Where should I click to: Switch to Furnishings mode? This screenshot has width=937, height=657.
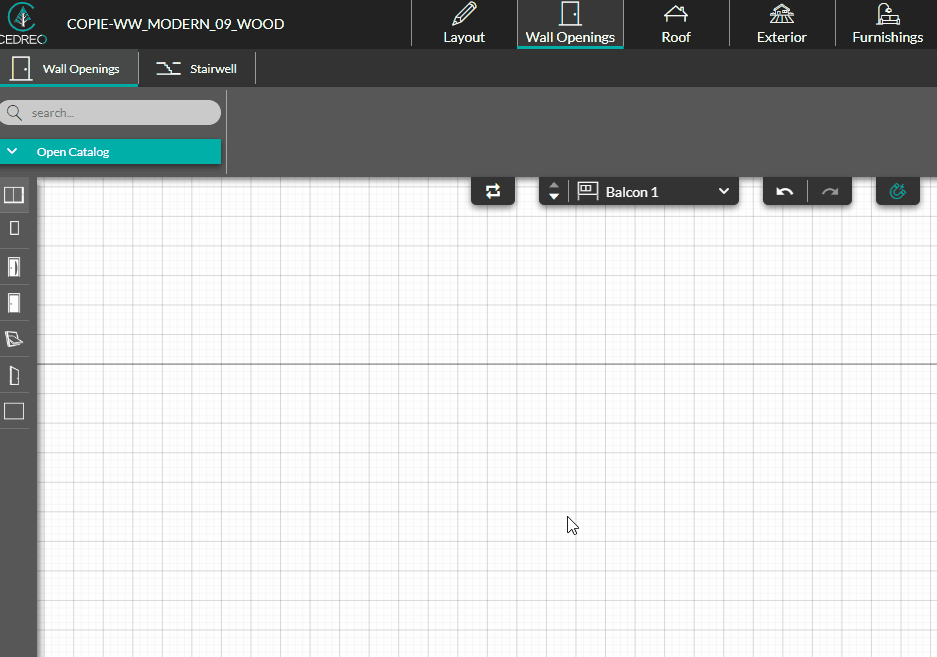point(886,23)
